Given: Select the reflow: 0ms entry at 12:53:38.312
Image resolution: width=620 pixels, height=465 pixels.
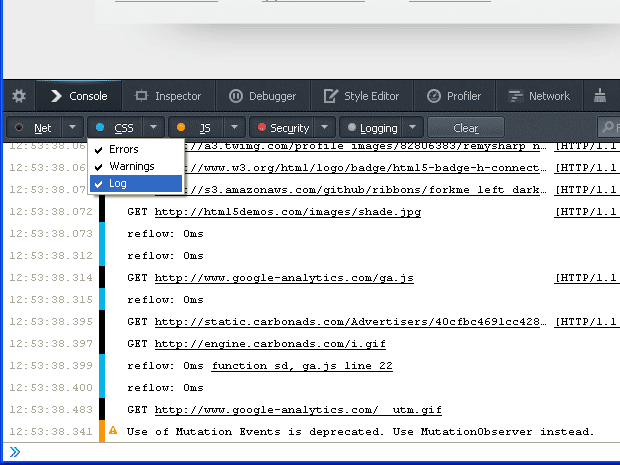Looking at the screenshot, I should click(x=165, y=256).
